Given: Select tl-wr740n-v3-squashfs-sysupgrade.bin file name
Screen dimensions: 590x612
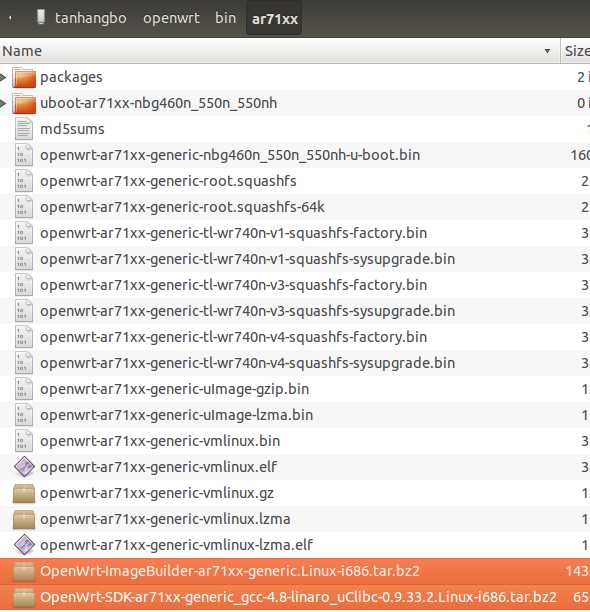Looking at the screenshot, I should coord(248,311).
